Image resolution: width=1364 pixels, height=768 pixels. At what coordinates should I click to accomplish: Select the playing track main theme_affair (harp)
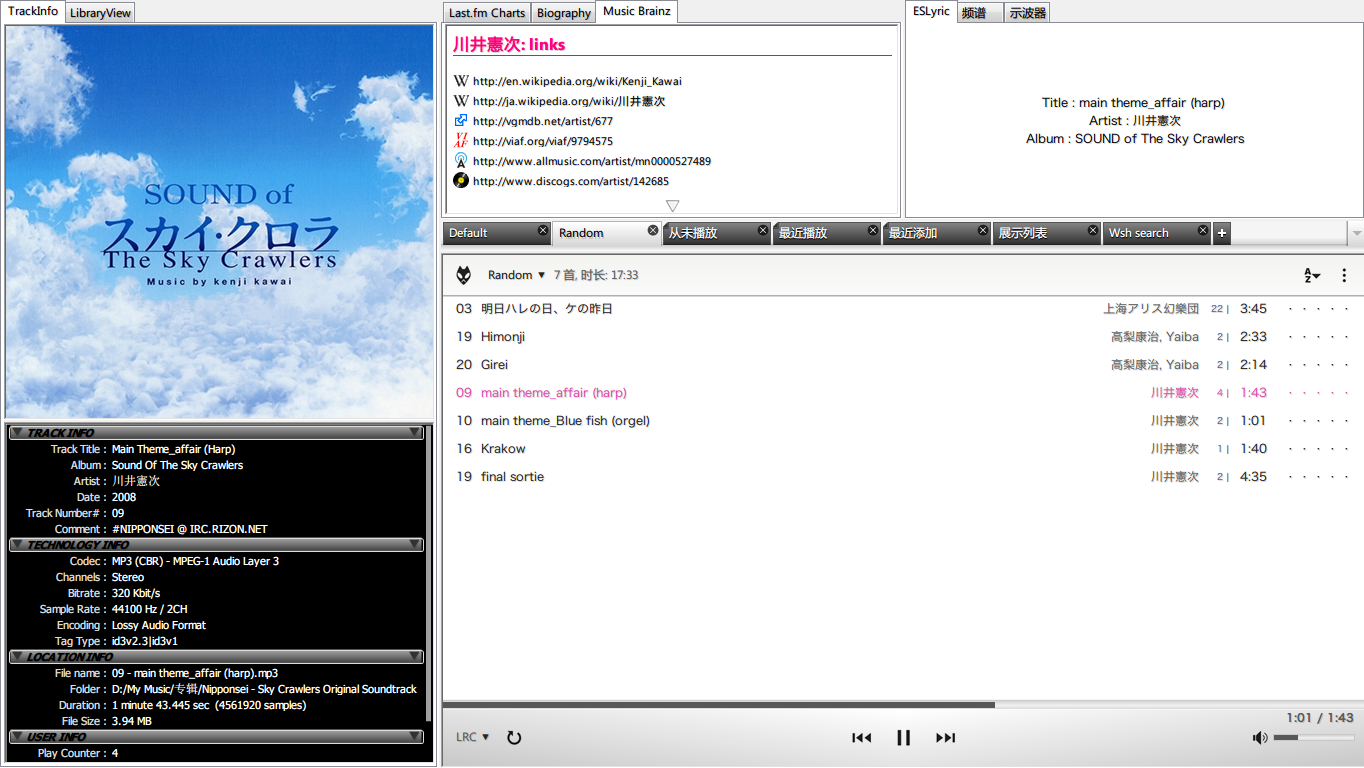903,393
